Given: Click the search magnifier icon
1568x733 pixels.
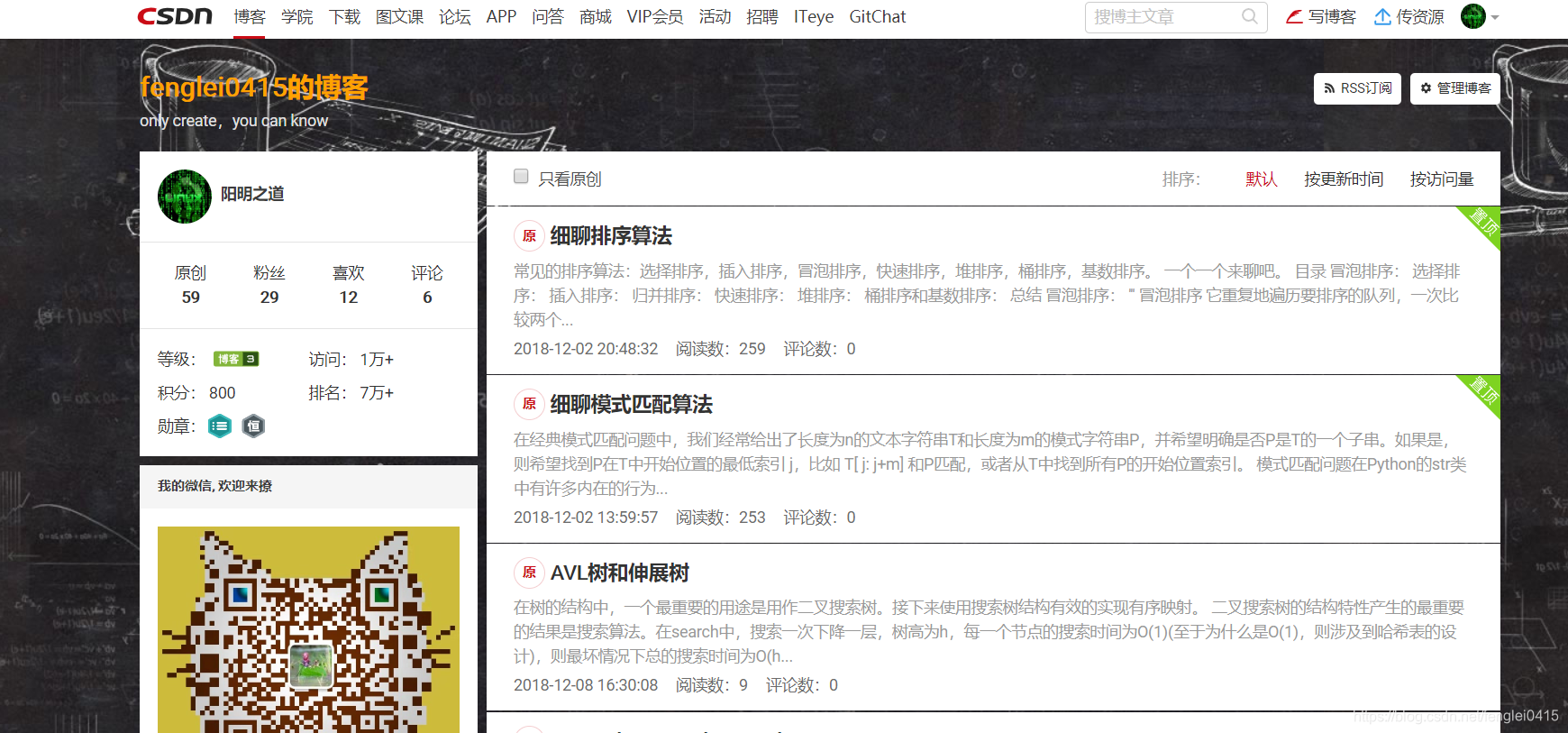Looking at the screenshot, I should (1249, 16).
